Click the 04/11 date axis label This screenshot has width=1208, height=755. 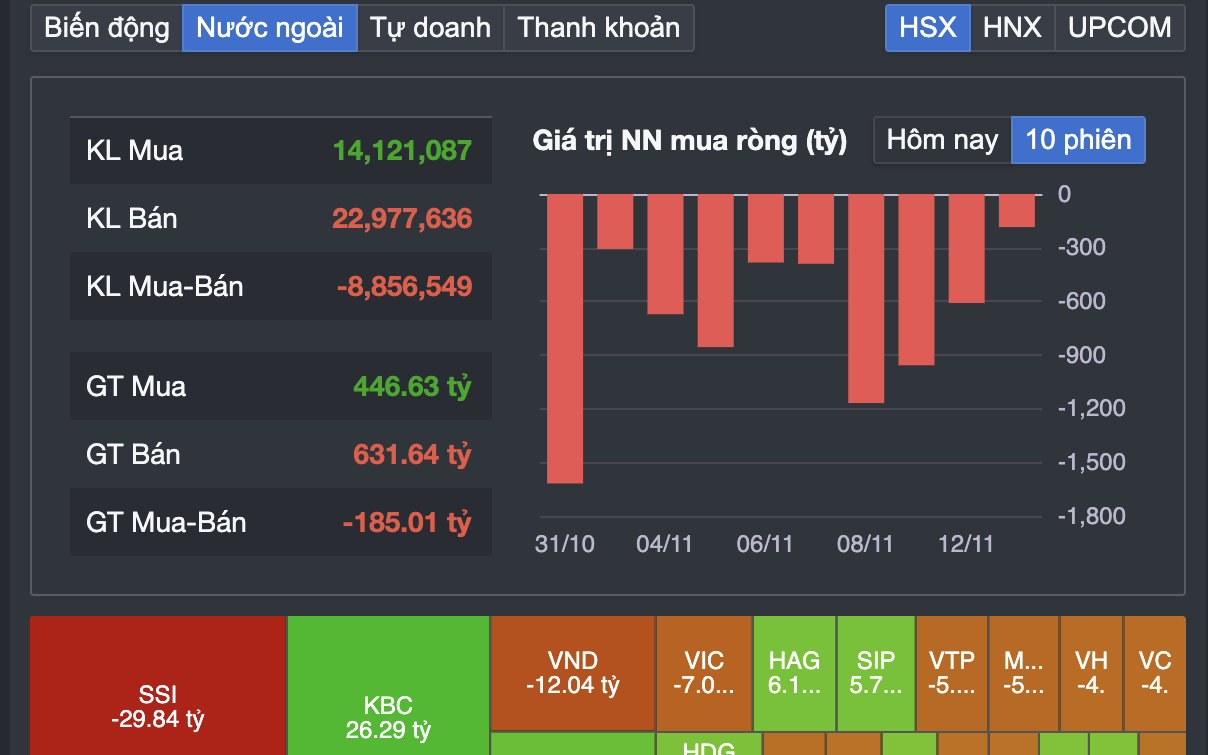[x=665, y=544]
